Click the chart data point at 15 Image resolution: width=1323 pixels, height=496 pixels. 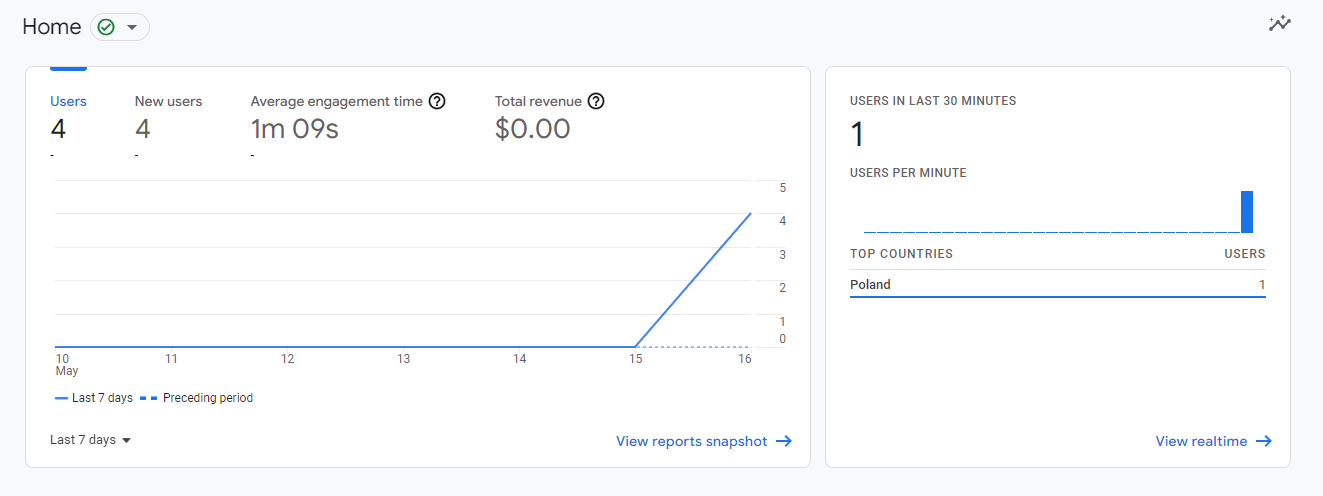click(635, 347)
